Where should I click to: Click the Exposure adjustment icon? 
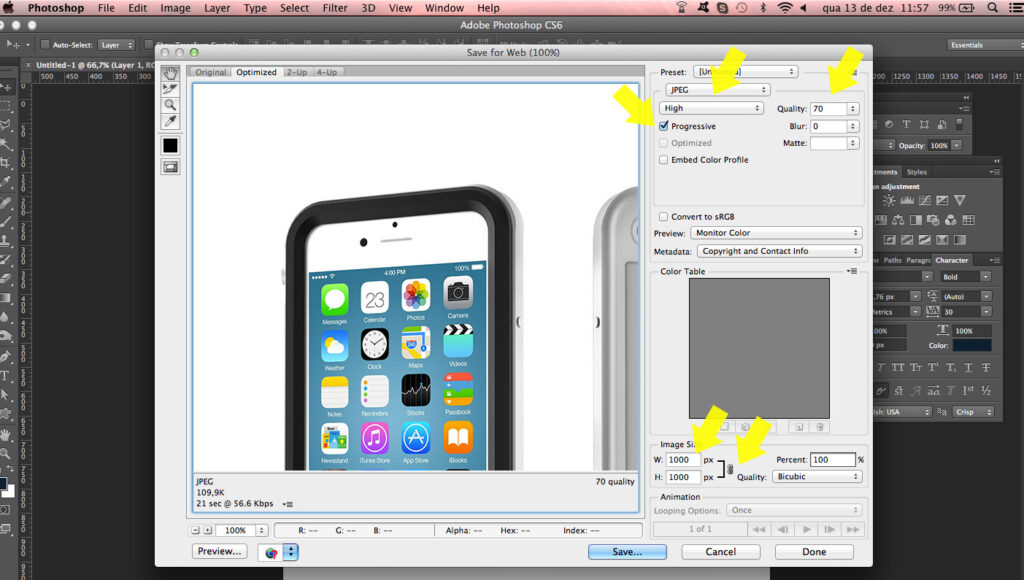click(942, 201)
